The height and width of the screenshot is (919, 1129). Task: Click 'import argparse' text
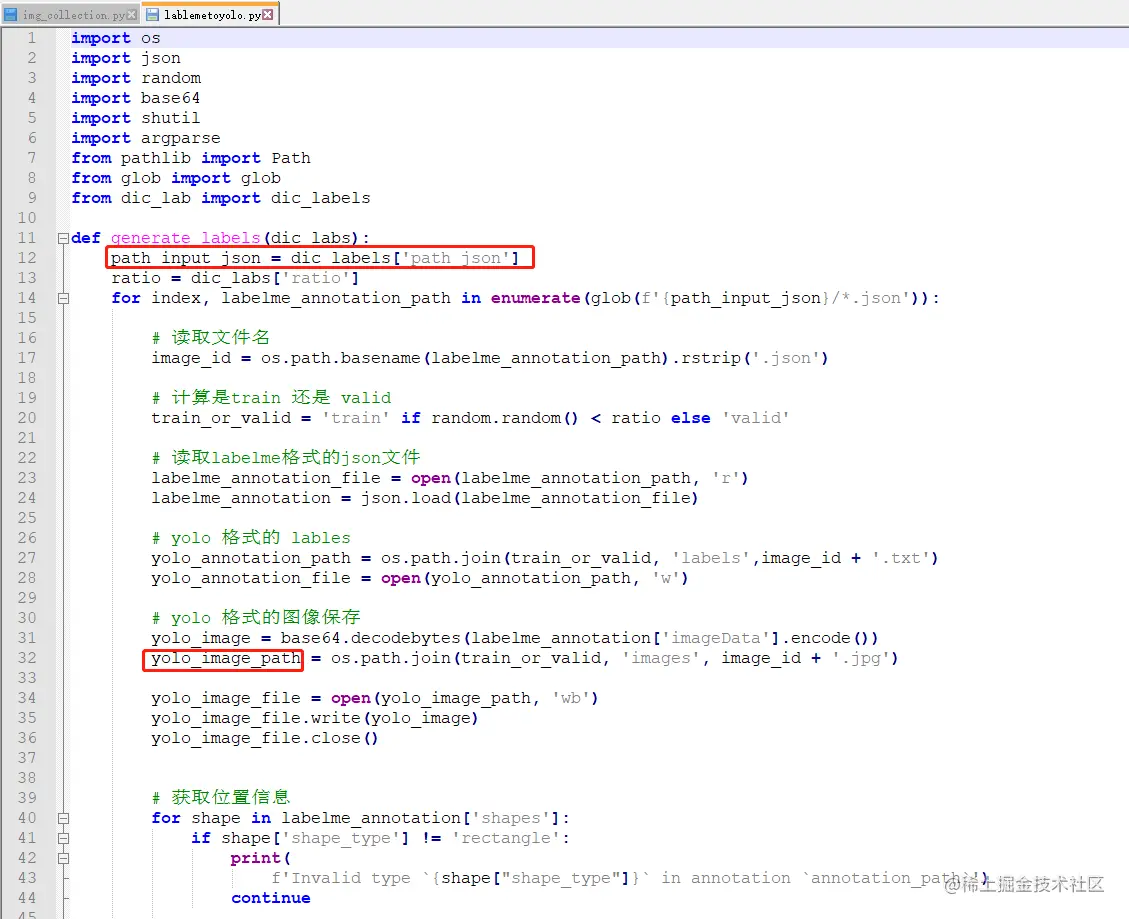pyautogui.click(x=146, y=138)
